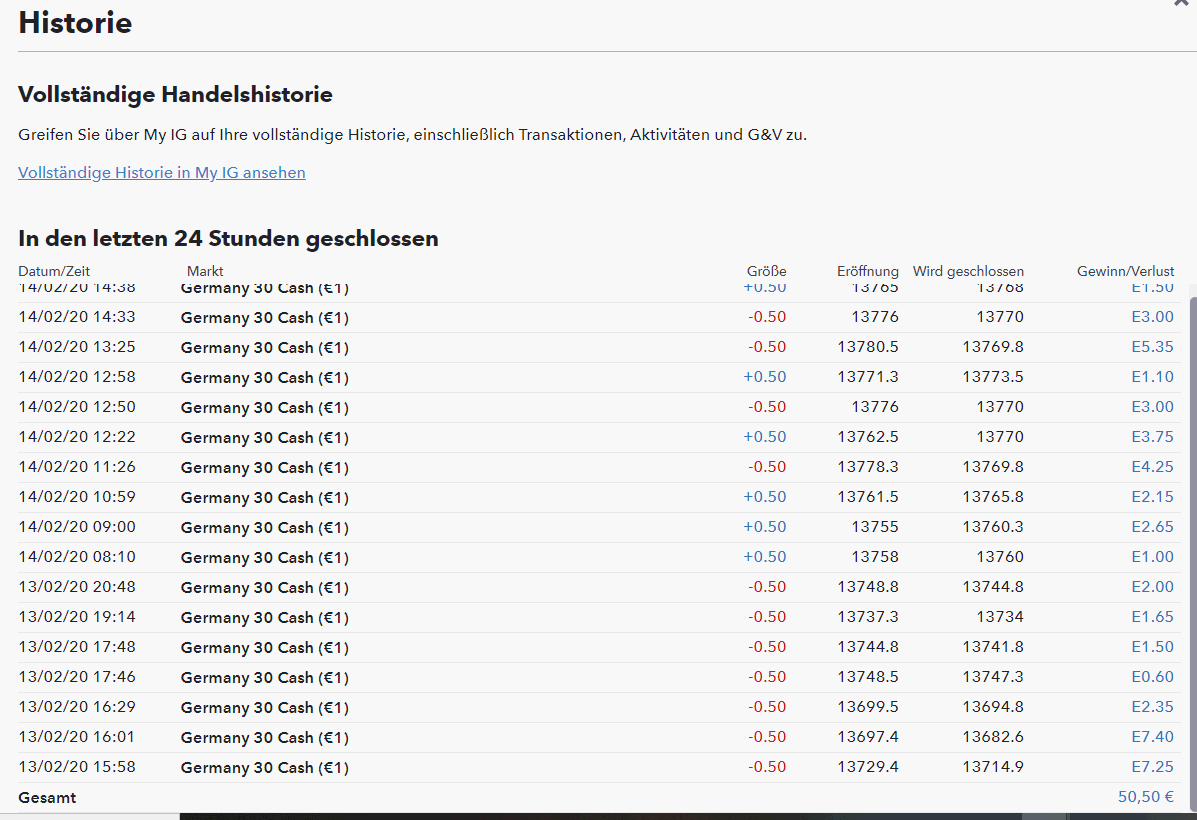Screen dimensions: 1197x820
Task: Click the E0.60 profit value
Action: (x=1152, y=677)
